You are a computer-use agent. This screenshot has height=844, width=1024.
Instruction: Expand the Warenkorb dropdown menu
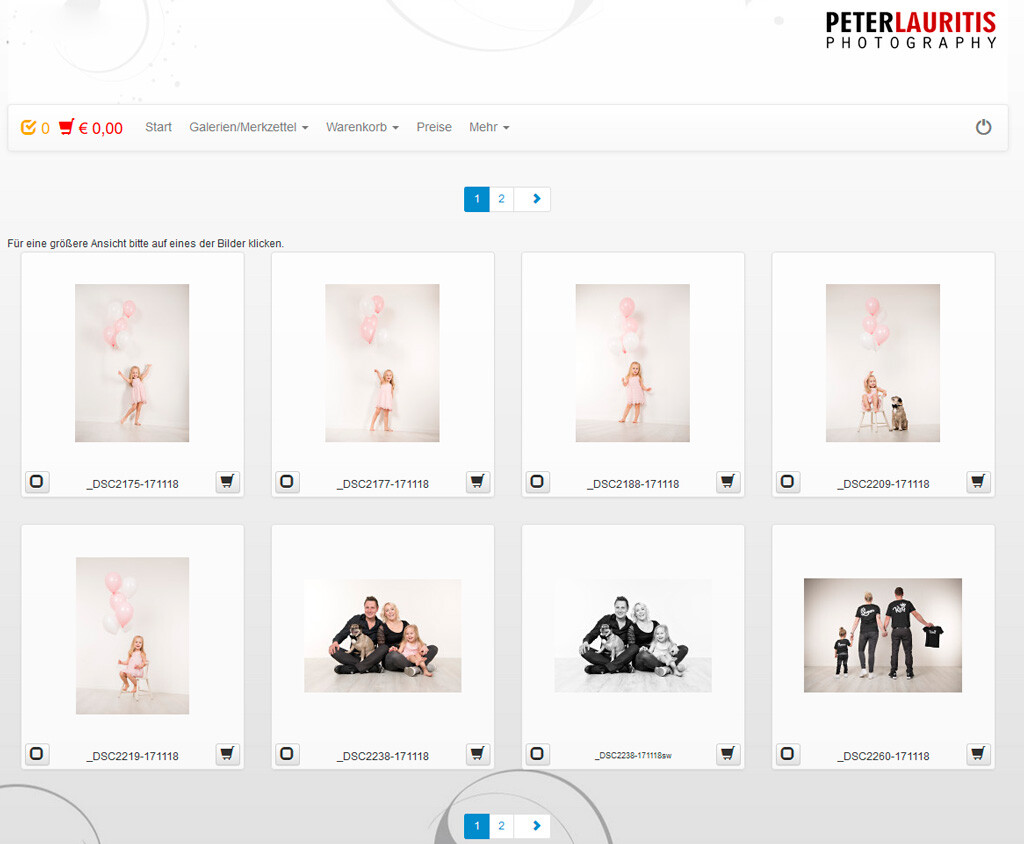point(362,127)
